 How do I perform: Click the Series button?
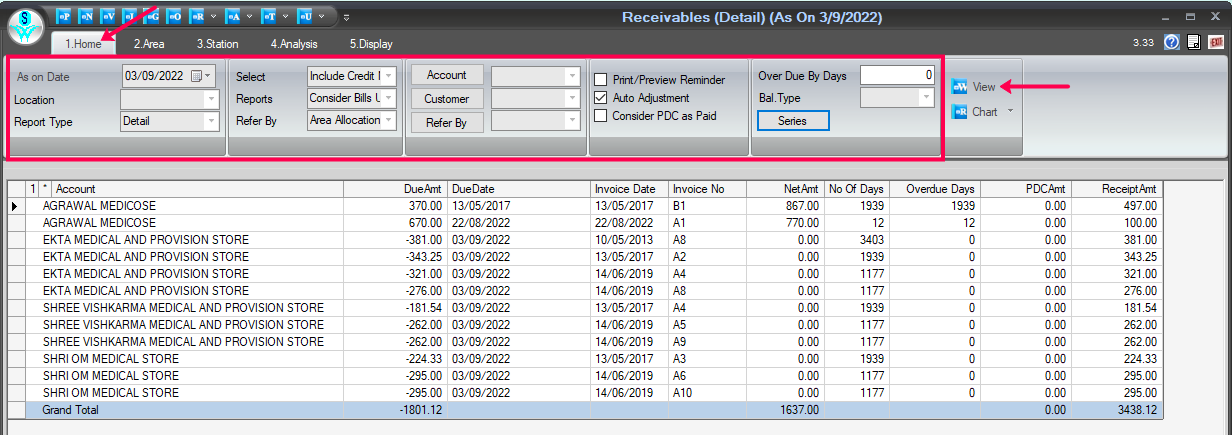(793, 121)
